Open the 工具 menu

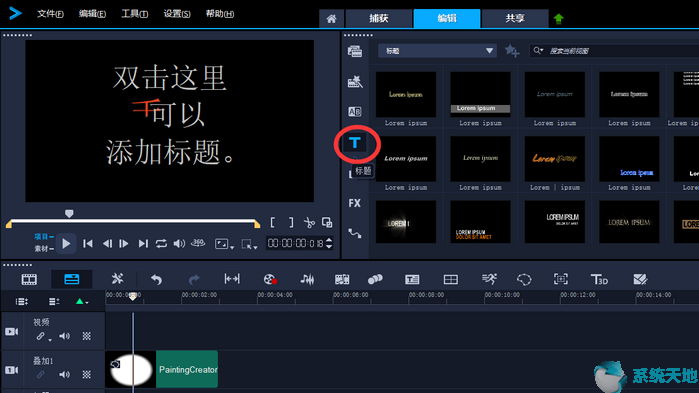pos(134,14)
